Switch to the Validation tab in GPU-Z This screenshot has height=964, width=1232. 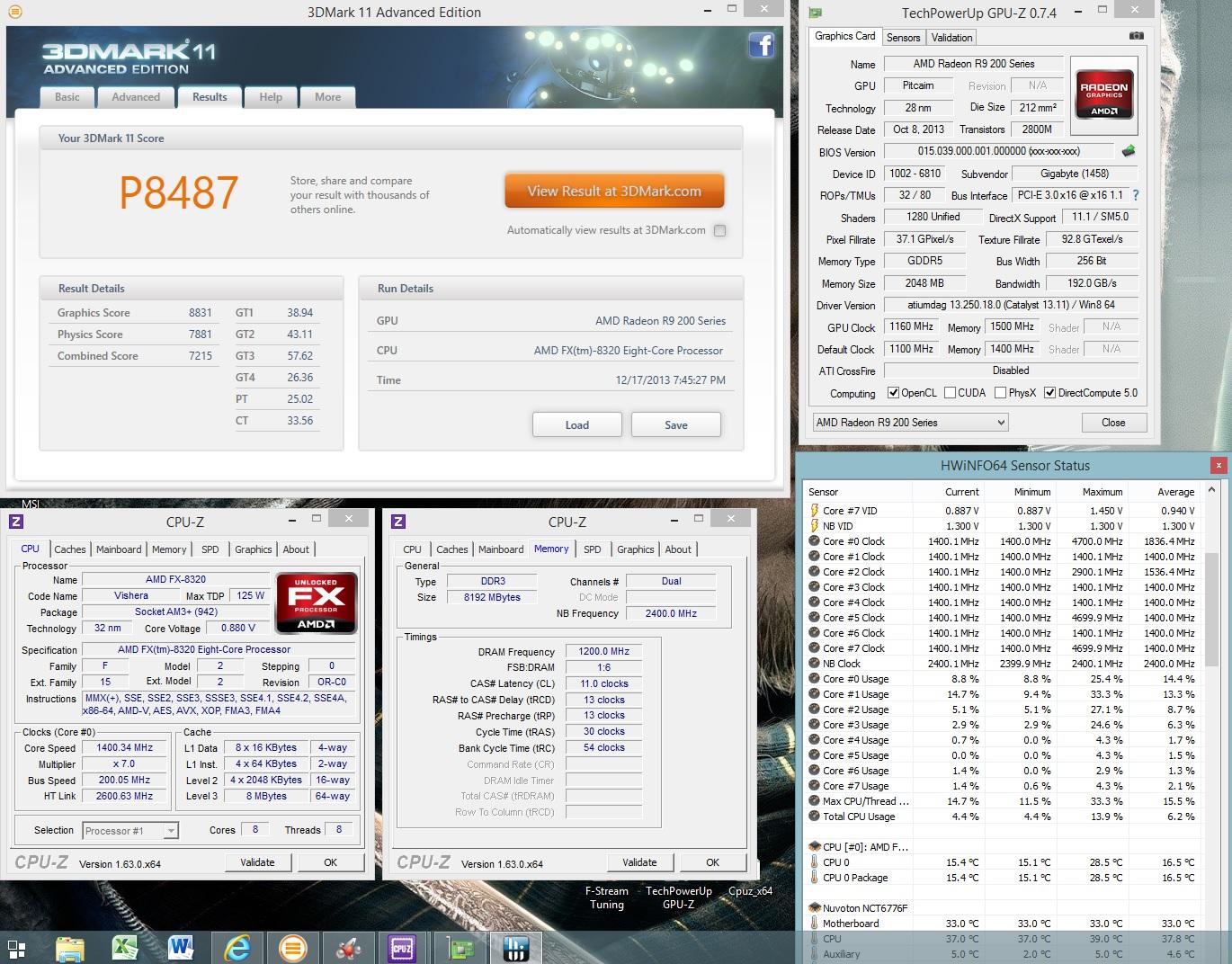coord(951,38)
